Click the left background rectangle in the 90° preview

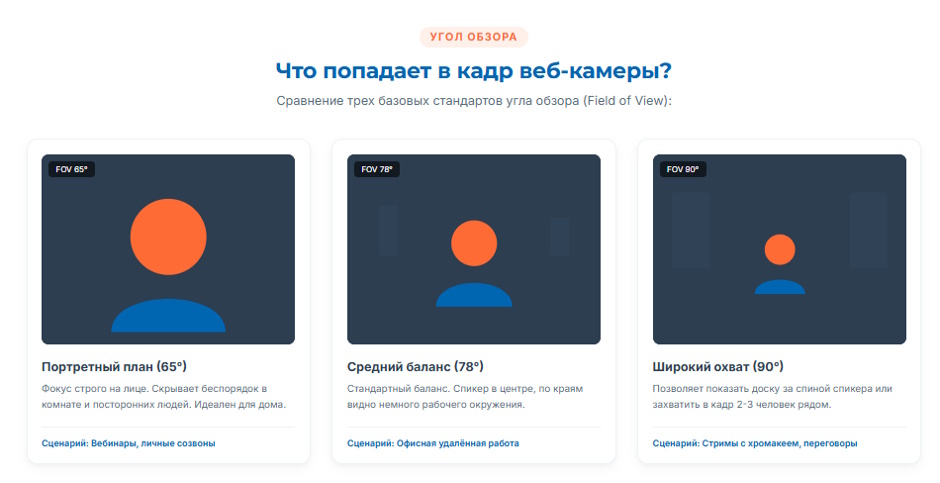[x=691, y=230]
